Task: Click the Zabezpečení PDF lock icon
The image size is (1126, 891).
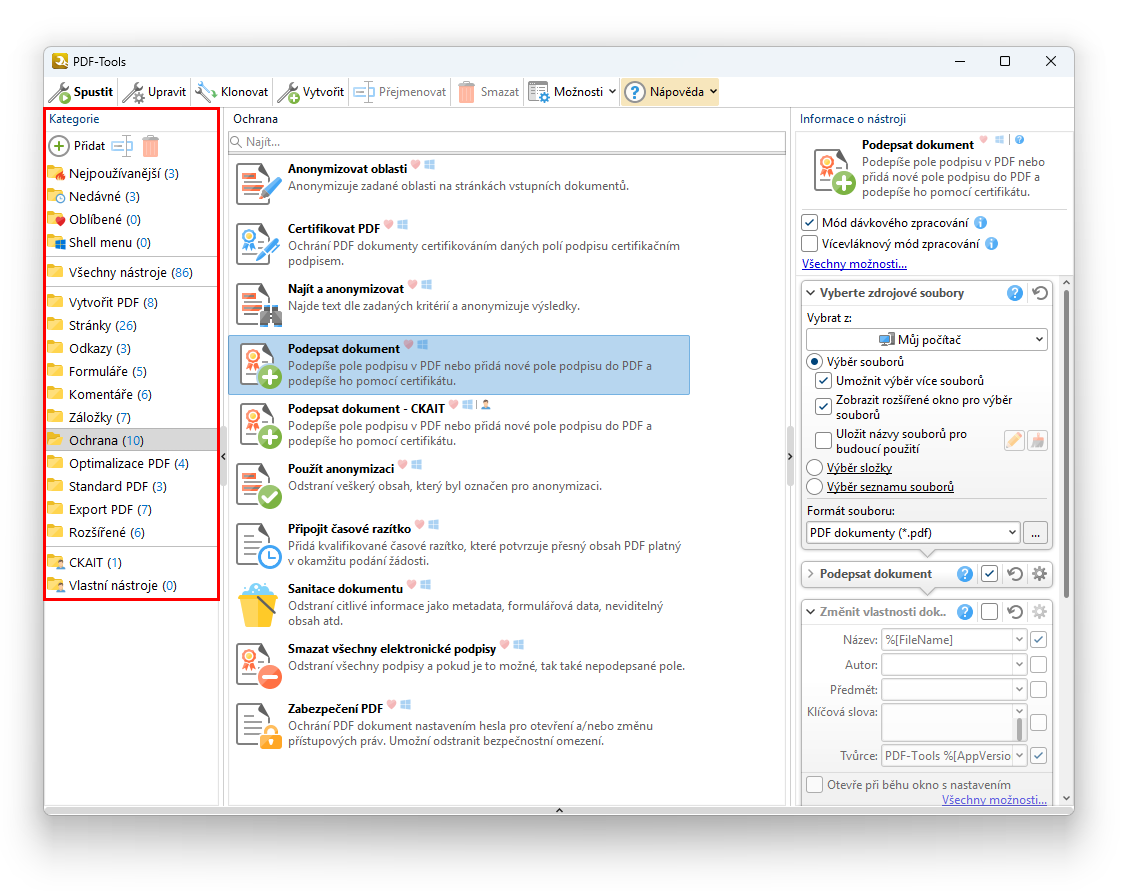Action: (x=259, y=726)
